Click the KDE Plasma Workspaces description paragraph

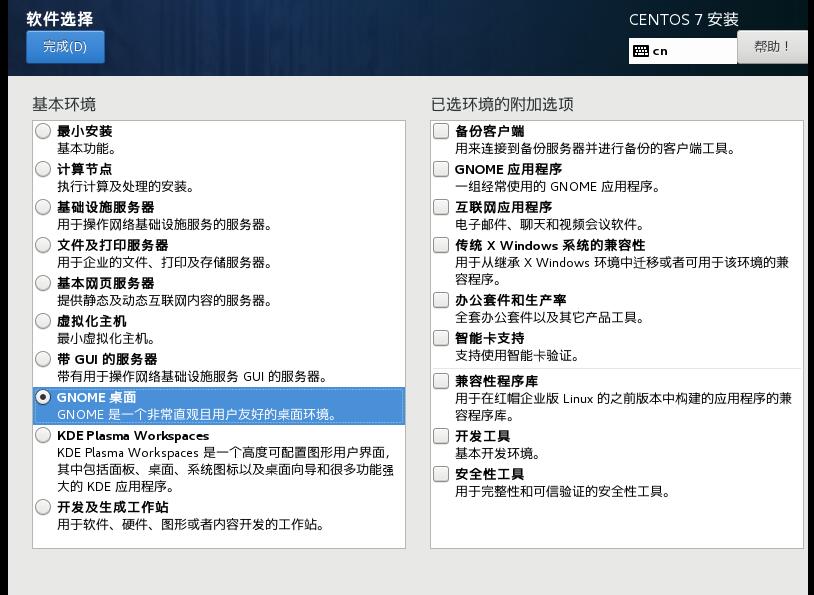pyautogui.click(x=225, y=469)
